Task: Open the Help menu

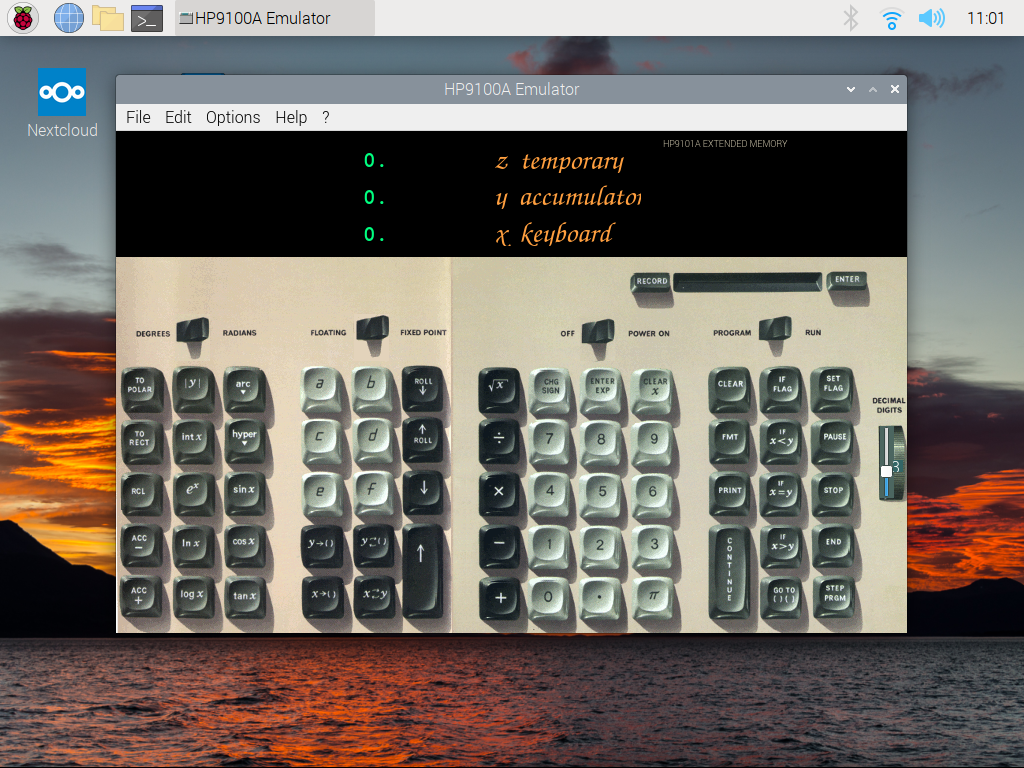Action: 291,118
